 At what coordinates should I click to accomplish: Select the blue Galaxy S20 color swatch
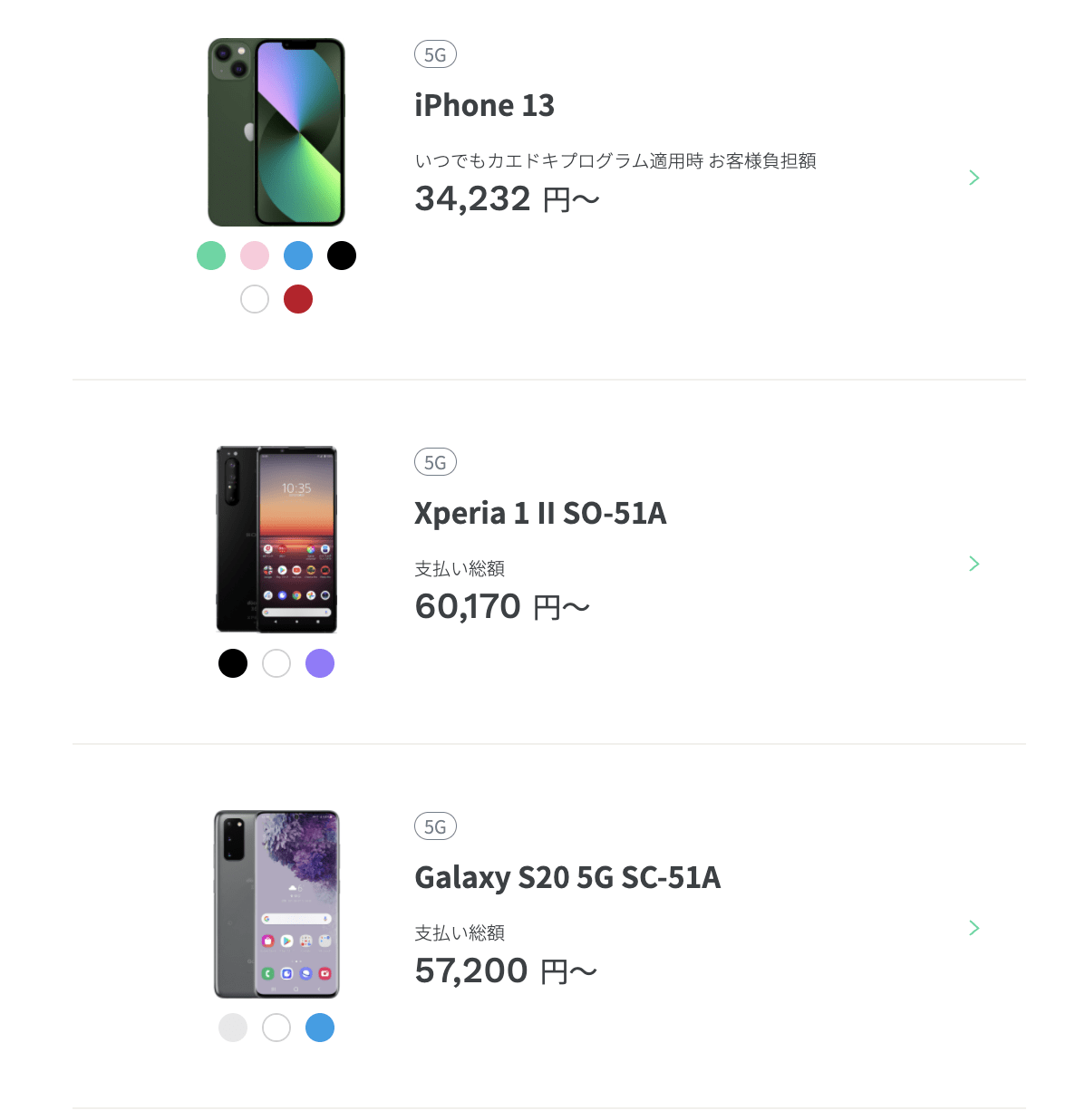pyautogui.click(x=320, y=1028)
